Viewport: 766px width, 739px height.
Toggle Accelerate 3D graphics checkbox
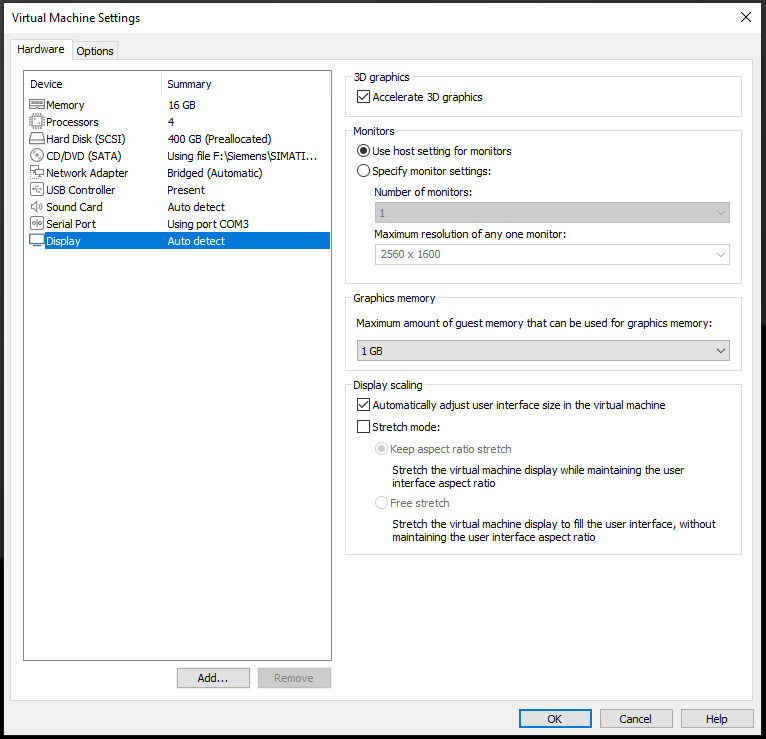(x=363, y=97)
